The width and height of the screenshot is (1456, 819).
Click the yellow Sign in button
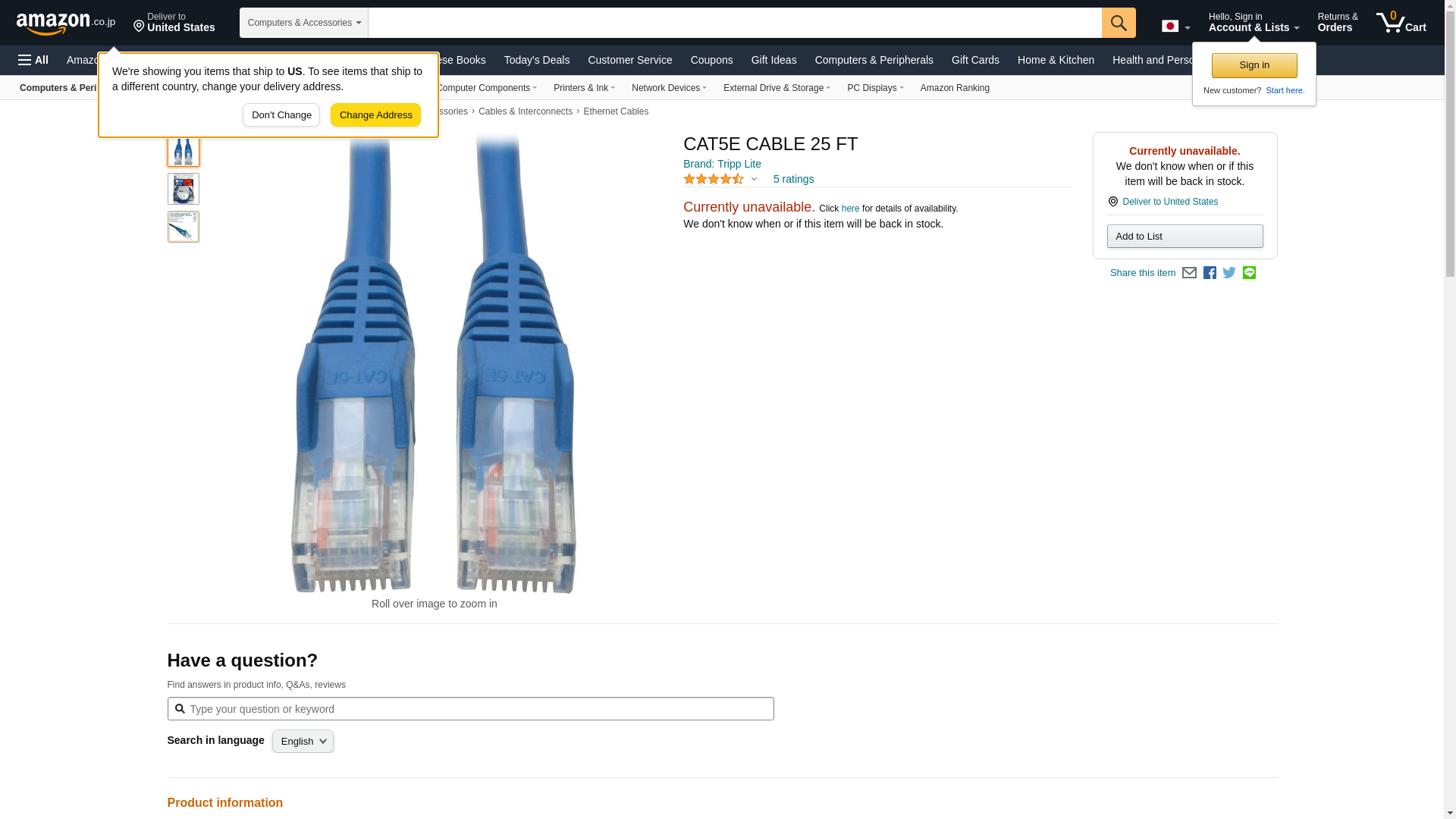click(x=1254, y=65)
